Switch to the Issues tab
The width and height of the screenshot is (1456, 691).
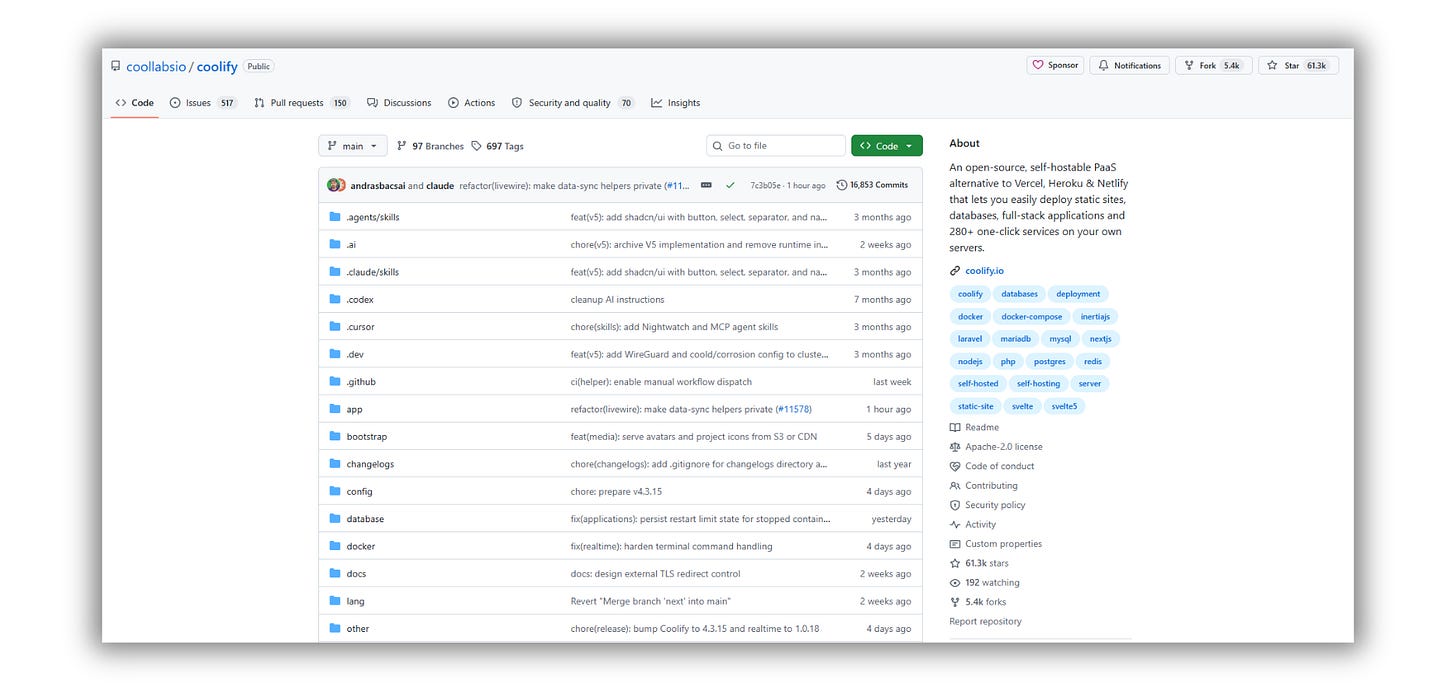click(203, 103)
